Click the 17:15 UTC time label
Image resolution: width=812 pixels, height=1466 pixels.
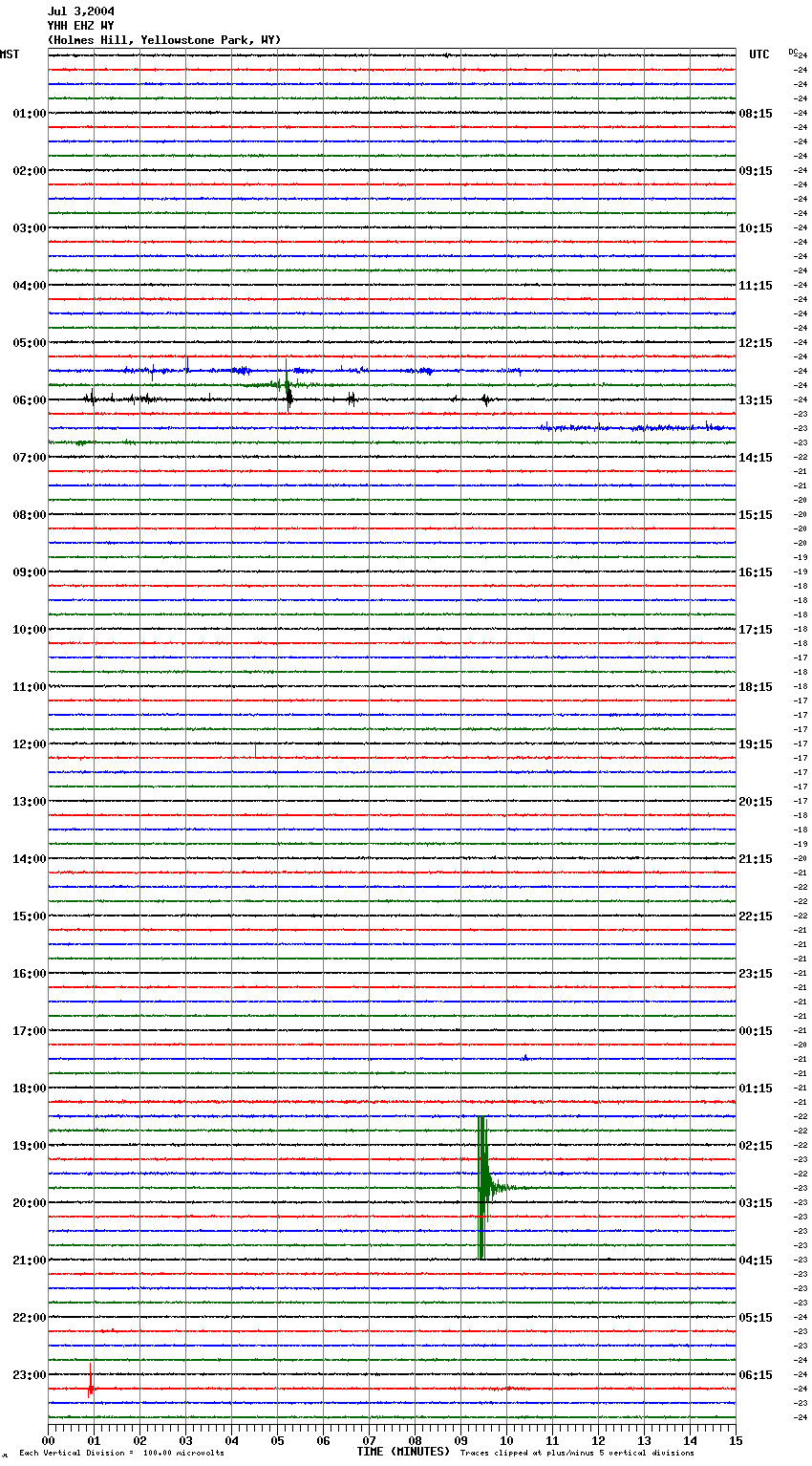pyautogui.click(x=756, y=630)
